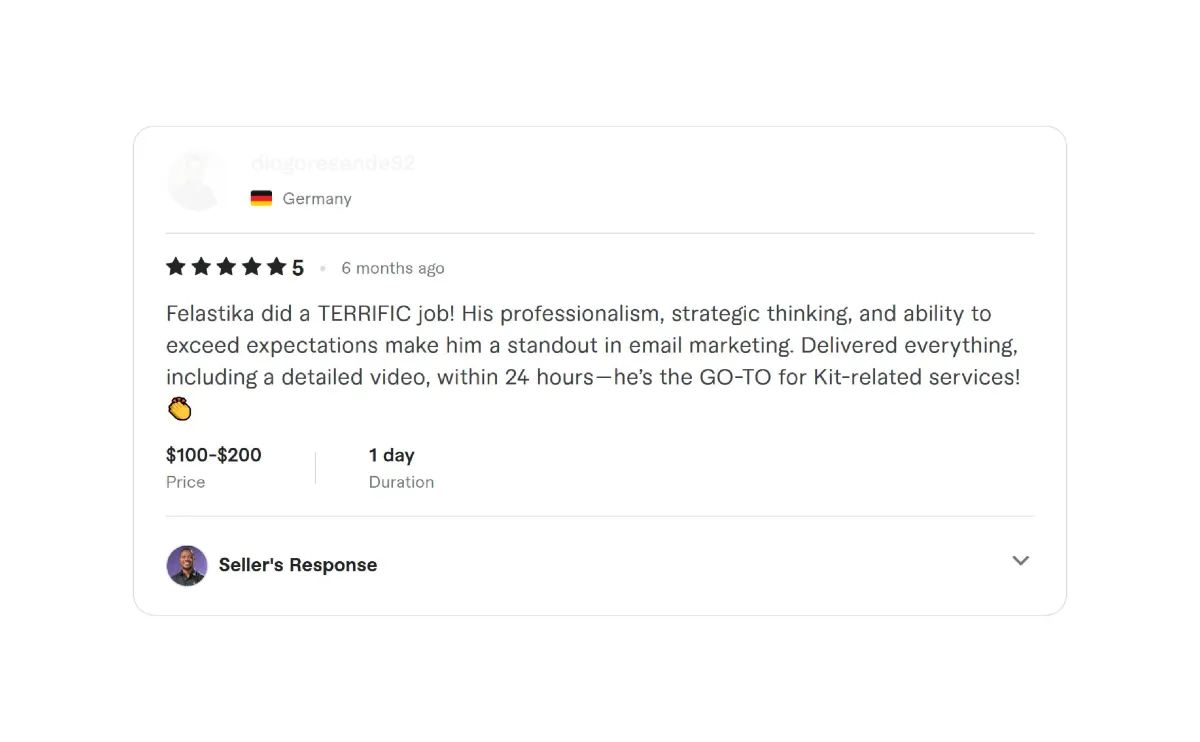Click the $100-$200 price value
The image size is (1200, 742).
tap(214, 455)
